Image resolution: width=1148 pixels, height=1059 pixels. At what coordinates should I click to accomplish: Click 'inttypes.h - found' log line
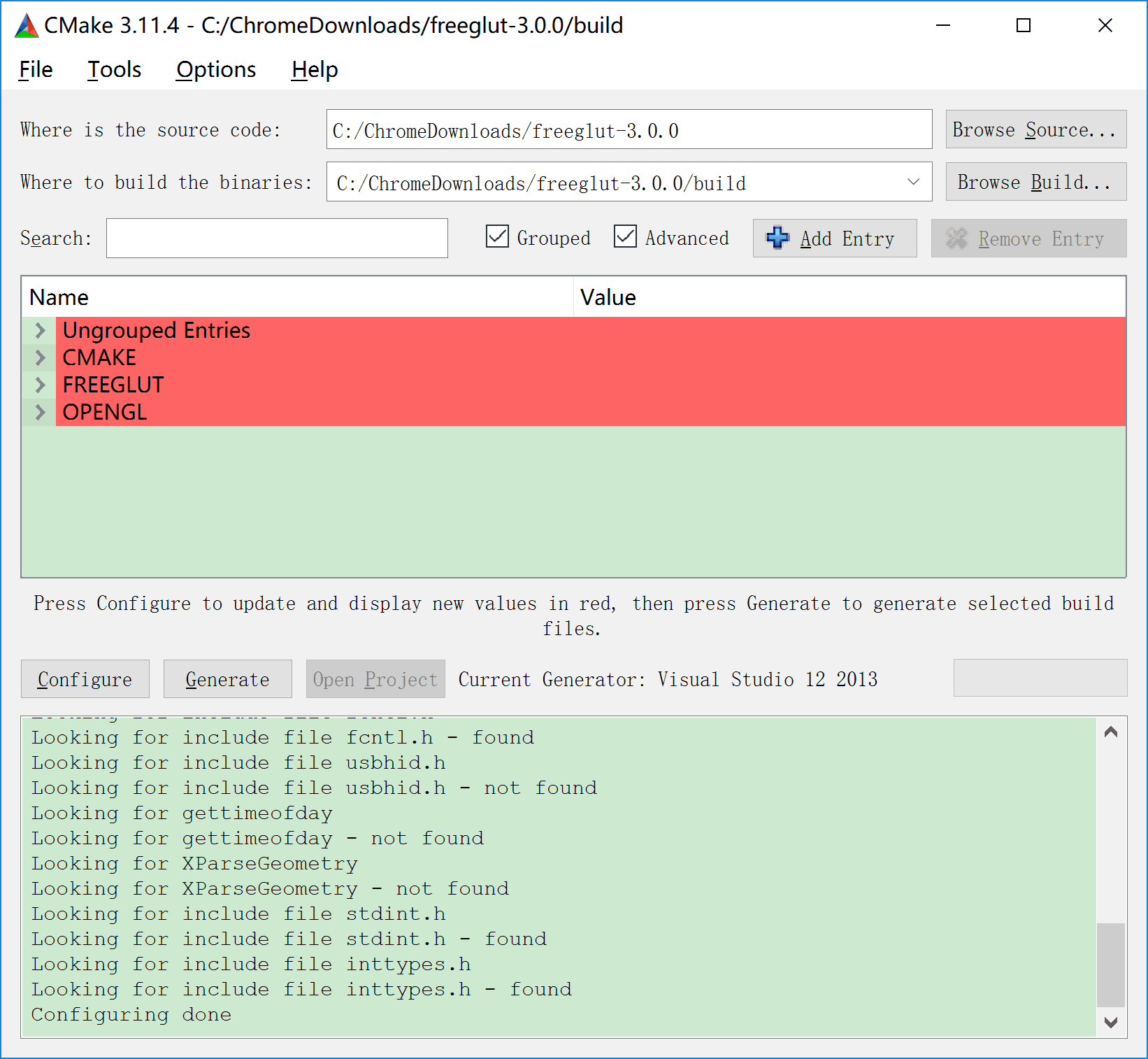(301, 990)
